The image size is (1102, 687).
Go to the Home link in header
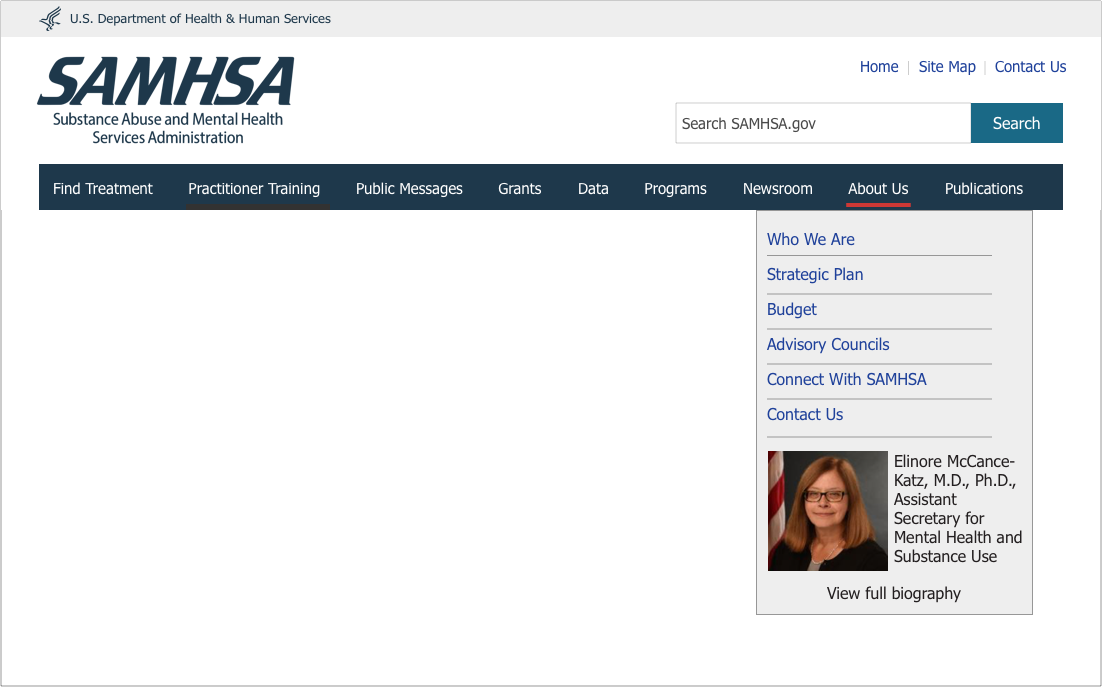pyautogui.click(x=879, y=67)
